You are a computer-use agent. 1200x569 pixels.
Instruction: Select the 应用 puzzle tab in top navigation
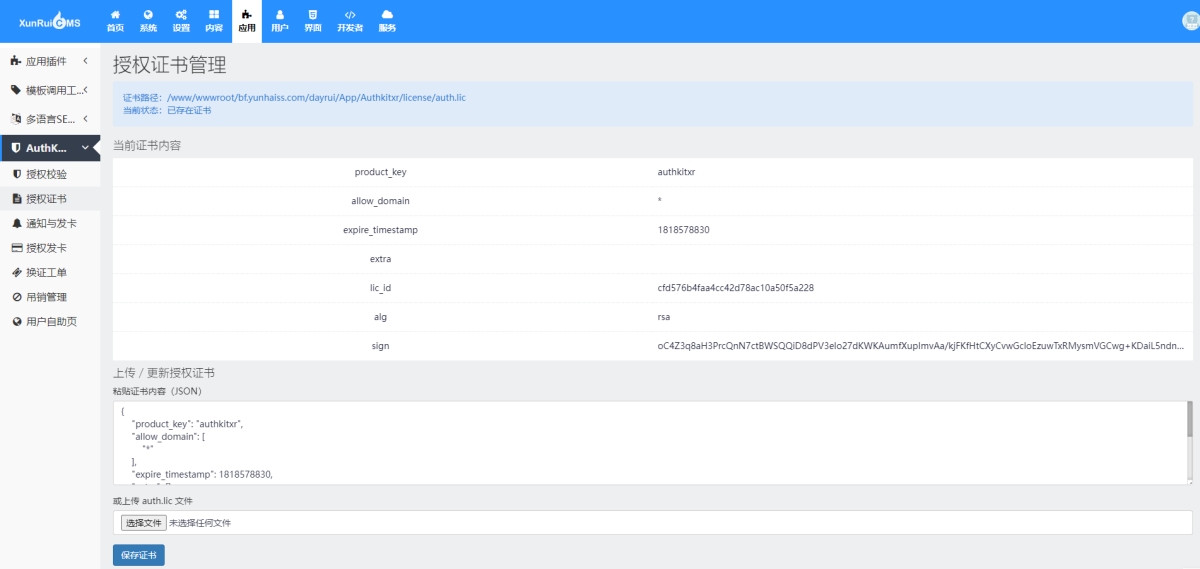(247, 21)
